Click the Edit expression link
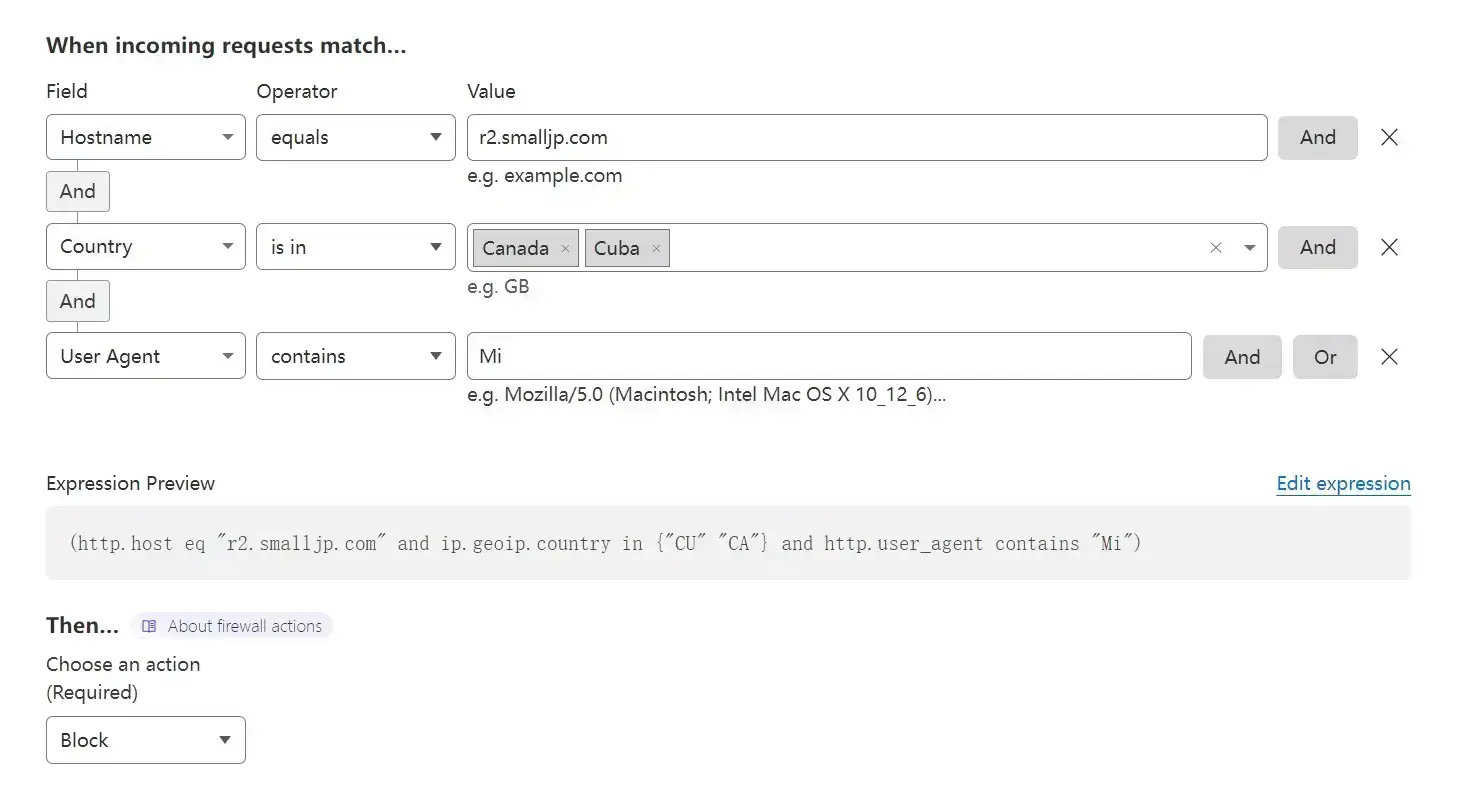Image resolution: width=1467 pixels, height=805 pixels. [1343, 484]
